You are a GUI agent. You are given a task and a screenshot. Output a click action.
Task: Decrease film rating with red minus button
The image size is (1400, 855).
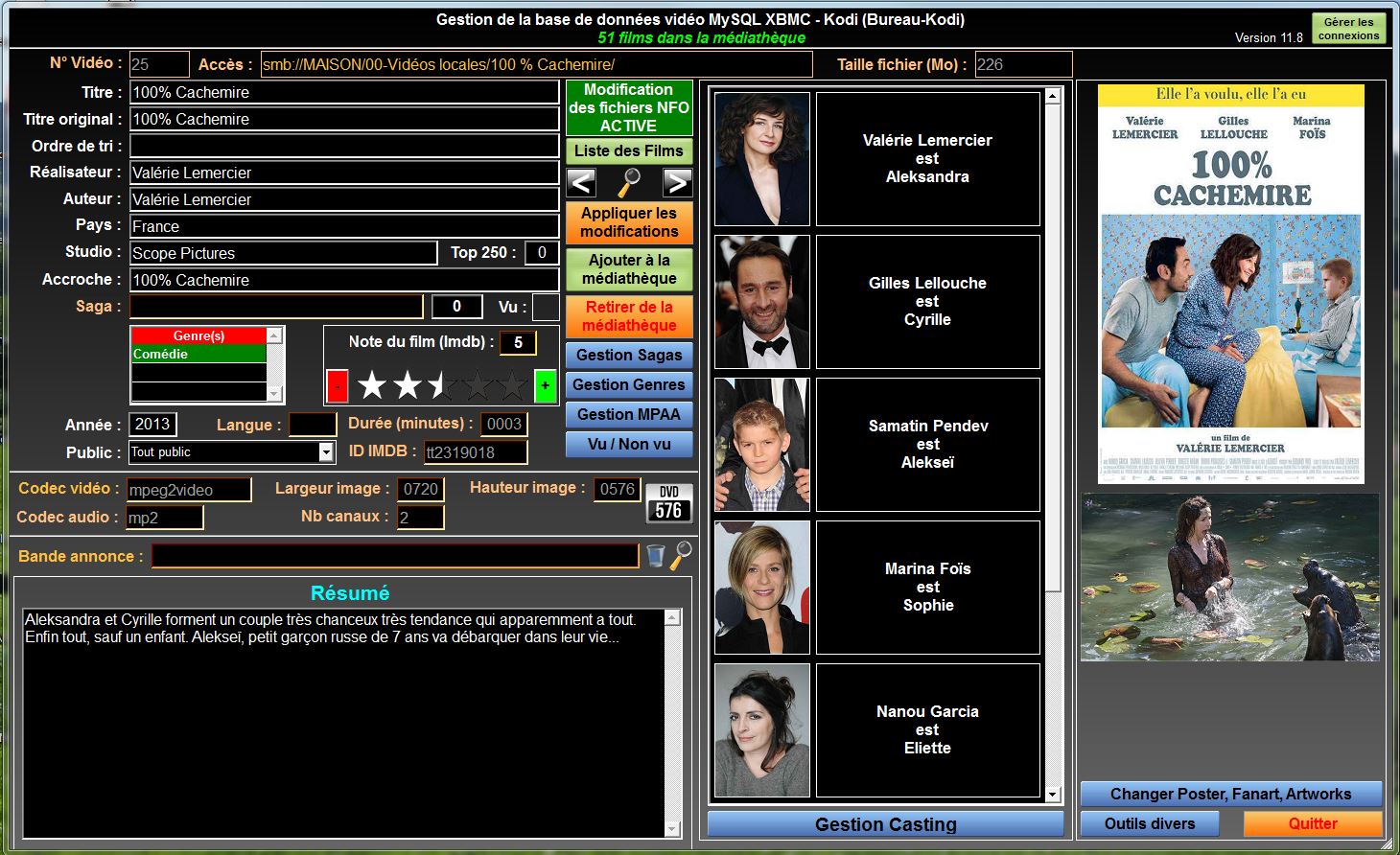(x=338, y=386)
